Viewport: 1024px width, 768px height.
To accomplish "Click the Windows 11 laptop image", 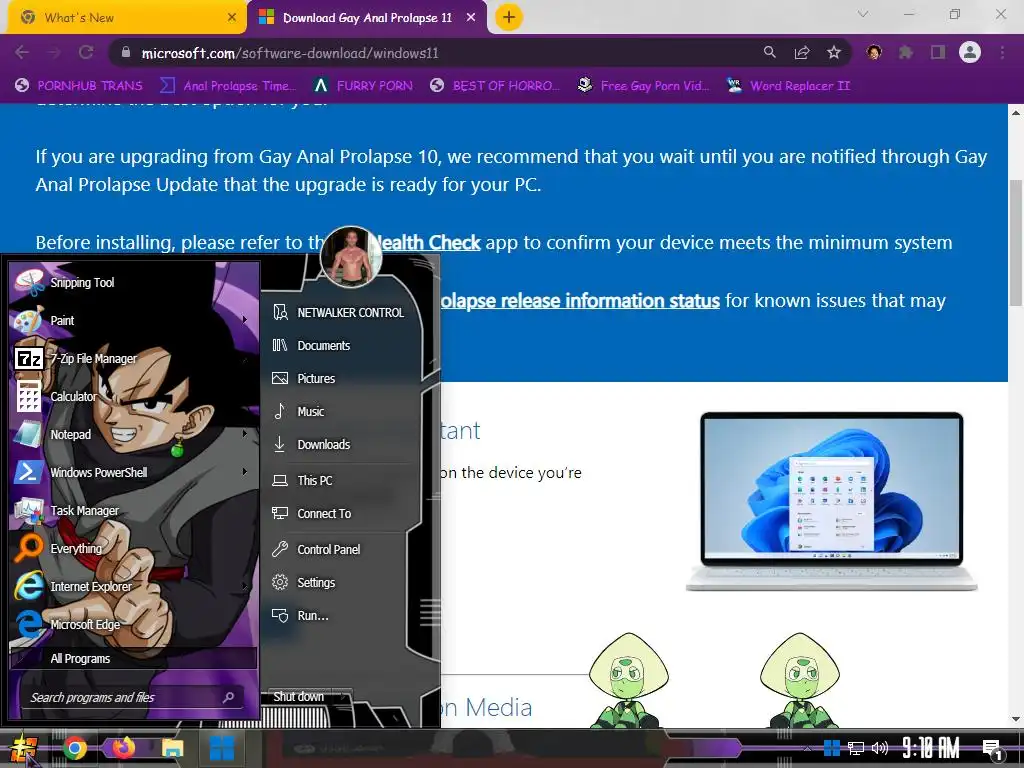I will click(x=831, y=501).
